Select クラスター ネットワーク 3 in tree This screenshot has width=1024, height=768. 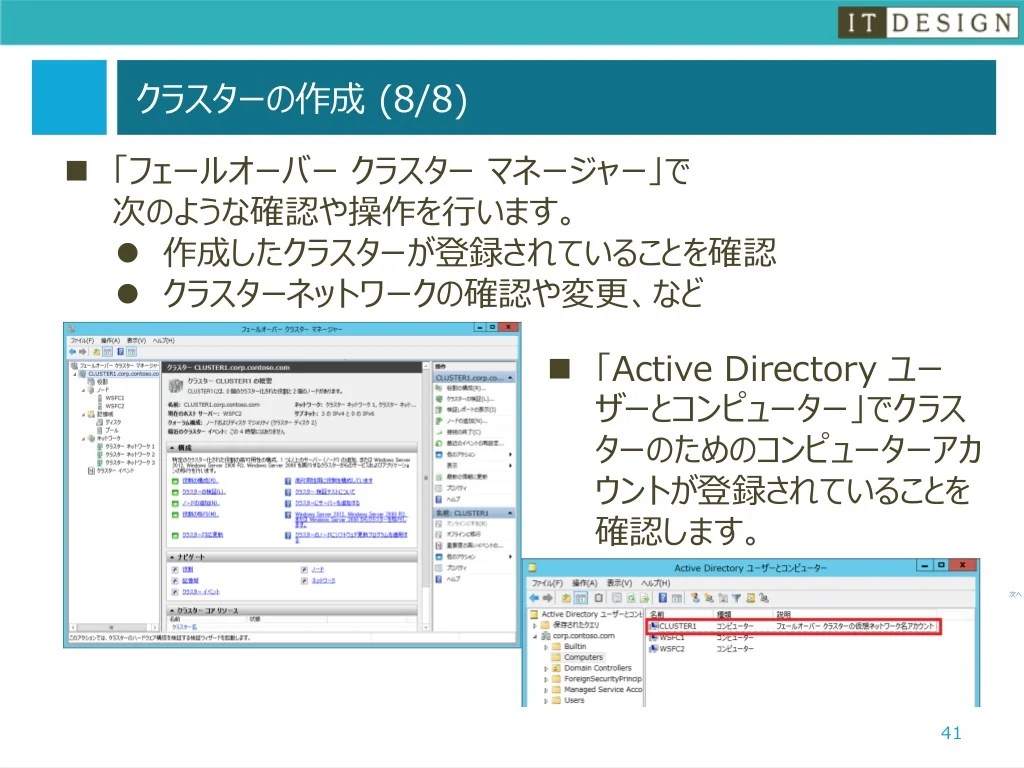(130, 462)
